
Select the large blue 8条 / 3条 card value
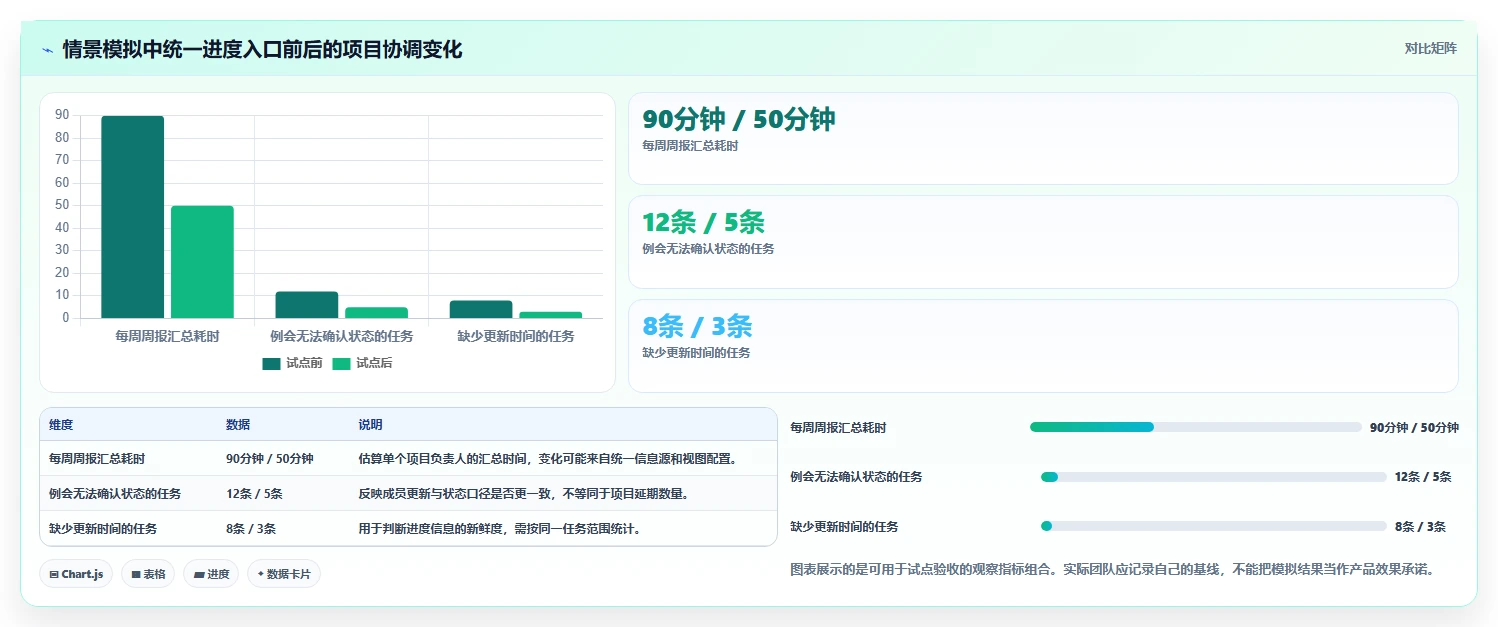coord(697,326)
